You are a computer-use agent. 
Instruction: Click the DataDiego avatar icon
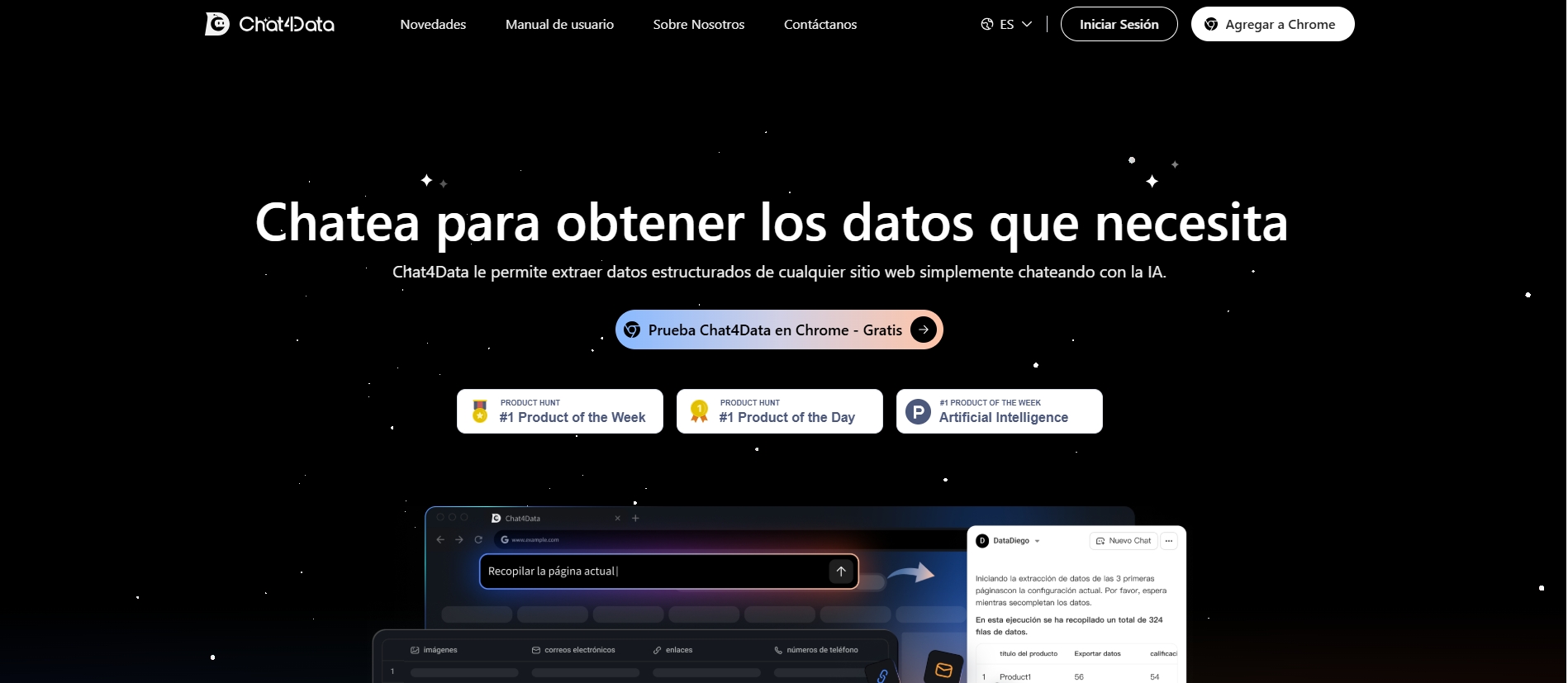(x=982, y=541)
